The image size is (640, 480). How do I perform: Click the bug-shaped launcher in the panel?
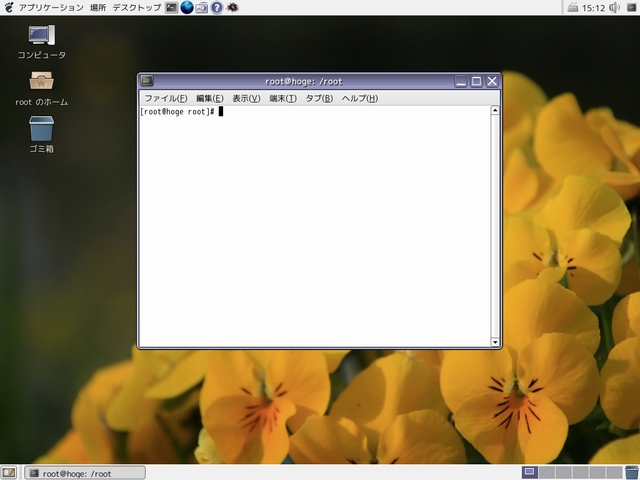pyautogui.click(x=232, y=7)
